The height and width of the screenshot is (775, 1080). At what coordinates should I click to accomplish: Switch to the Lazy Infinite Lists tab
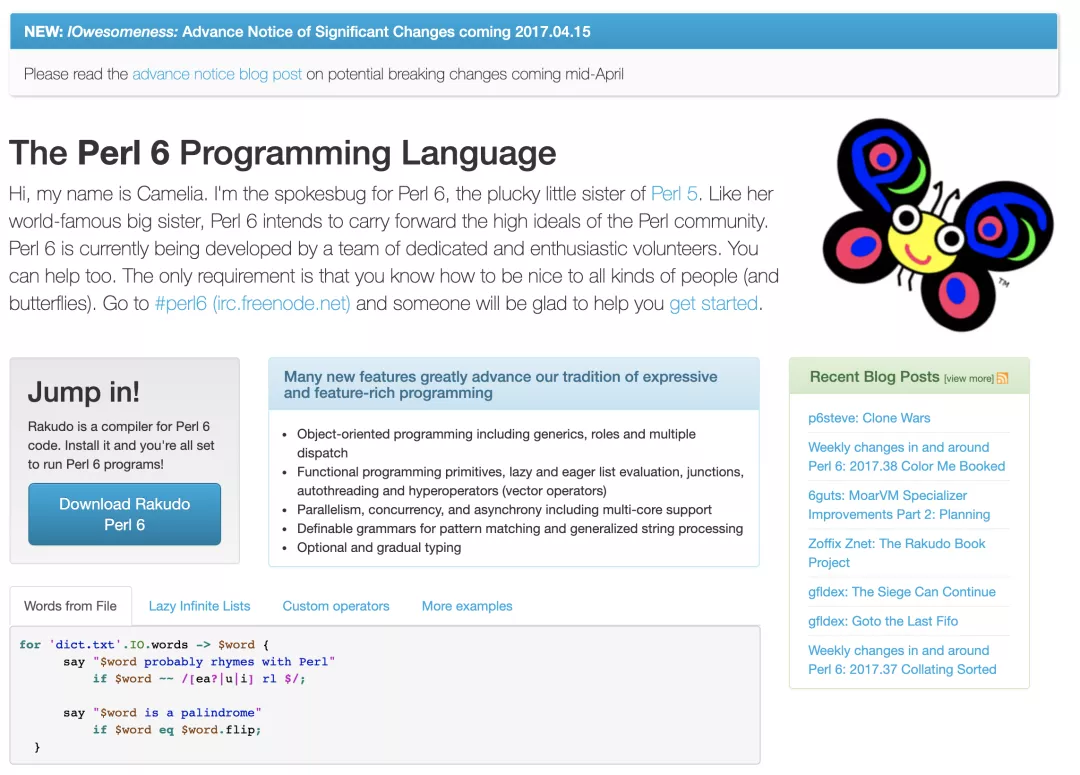pyautogui.click(x=200, y=606)
